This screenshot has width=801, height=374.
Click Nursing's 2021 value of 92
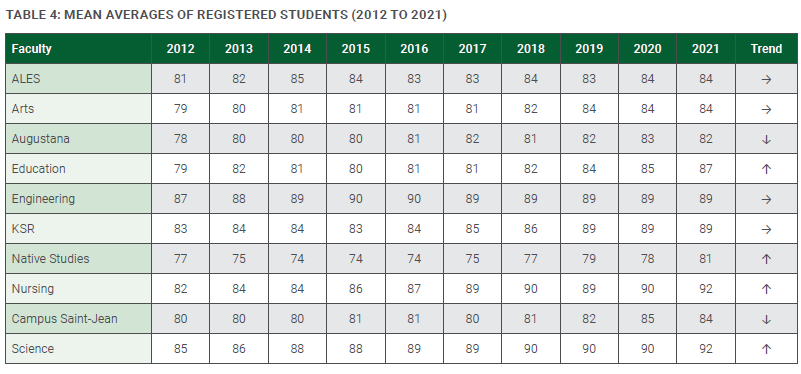click(x=706, y=289)
